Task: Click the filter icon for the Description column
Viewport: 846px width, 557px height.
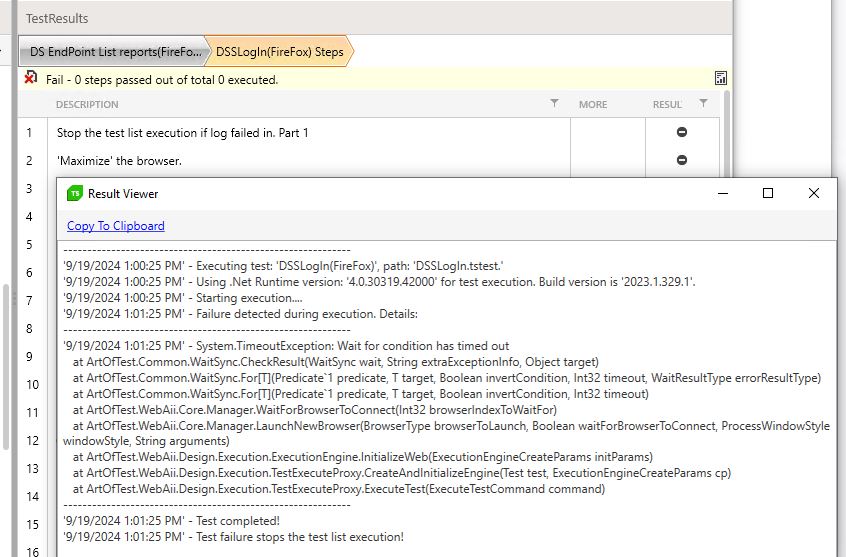Action: click(555, 104)
